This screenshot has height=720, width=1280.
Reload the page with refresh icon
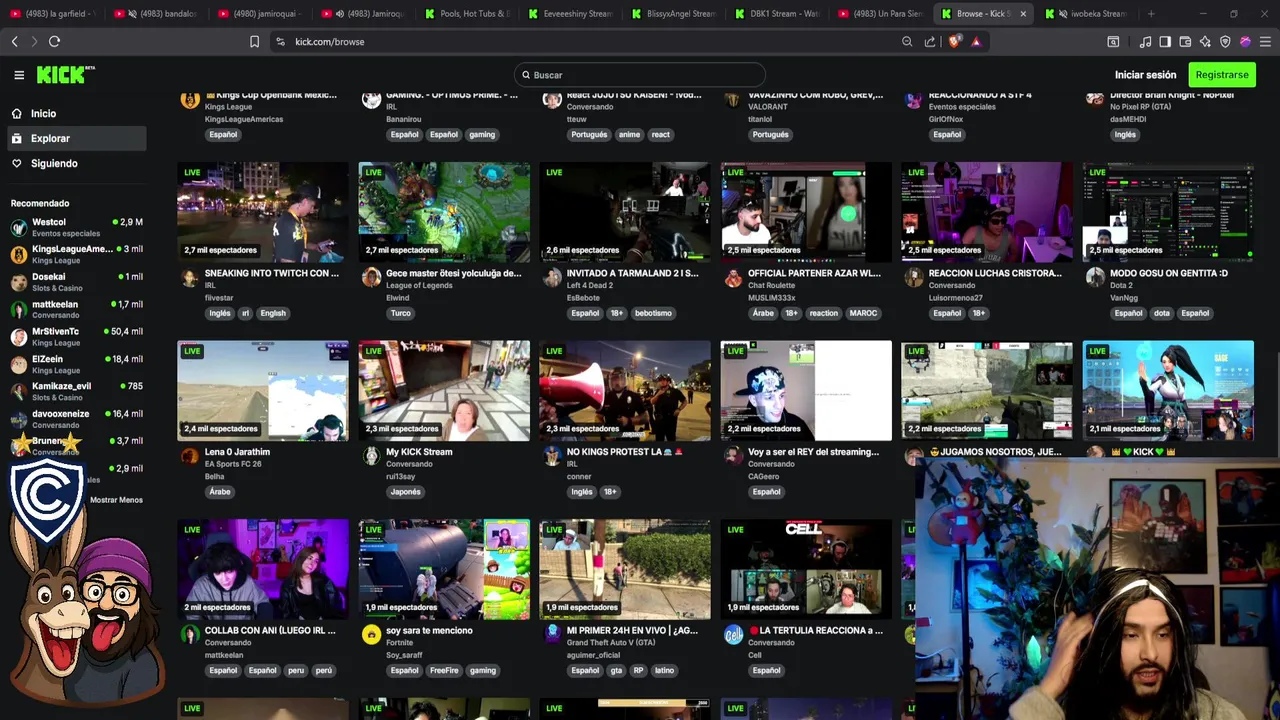[54, 41]
